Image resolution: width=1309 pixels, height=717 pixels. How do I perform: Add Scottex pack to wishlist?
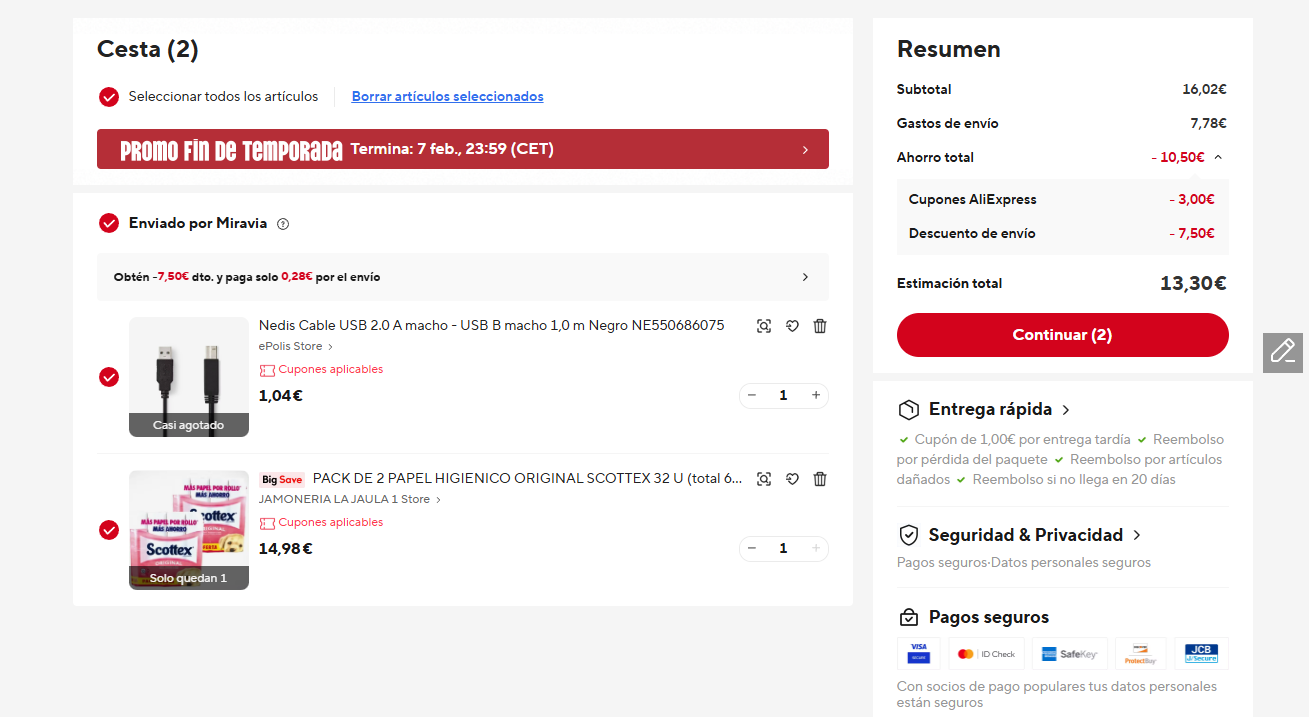[792, 479]
